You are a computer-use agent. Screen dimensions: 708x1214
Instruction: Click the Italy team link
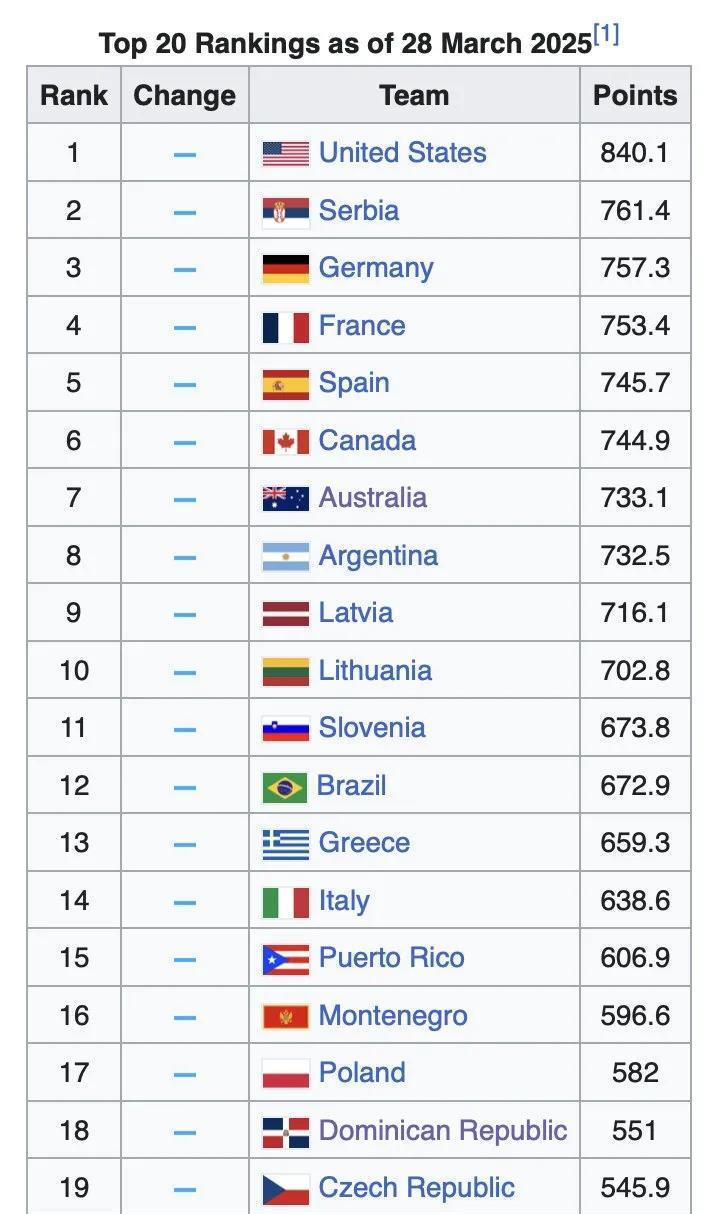click(343, 901)
